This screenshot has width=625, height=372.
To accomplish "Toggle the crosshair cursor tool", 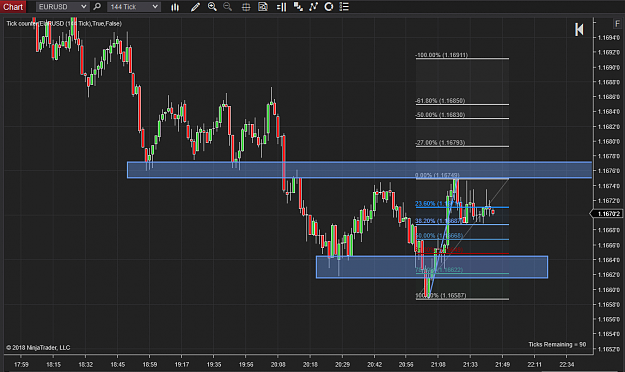I will click(246, 7).
